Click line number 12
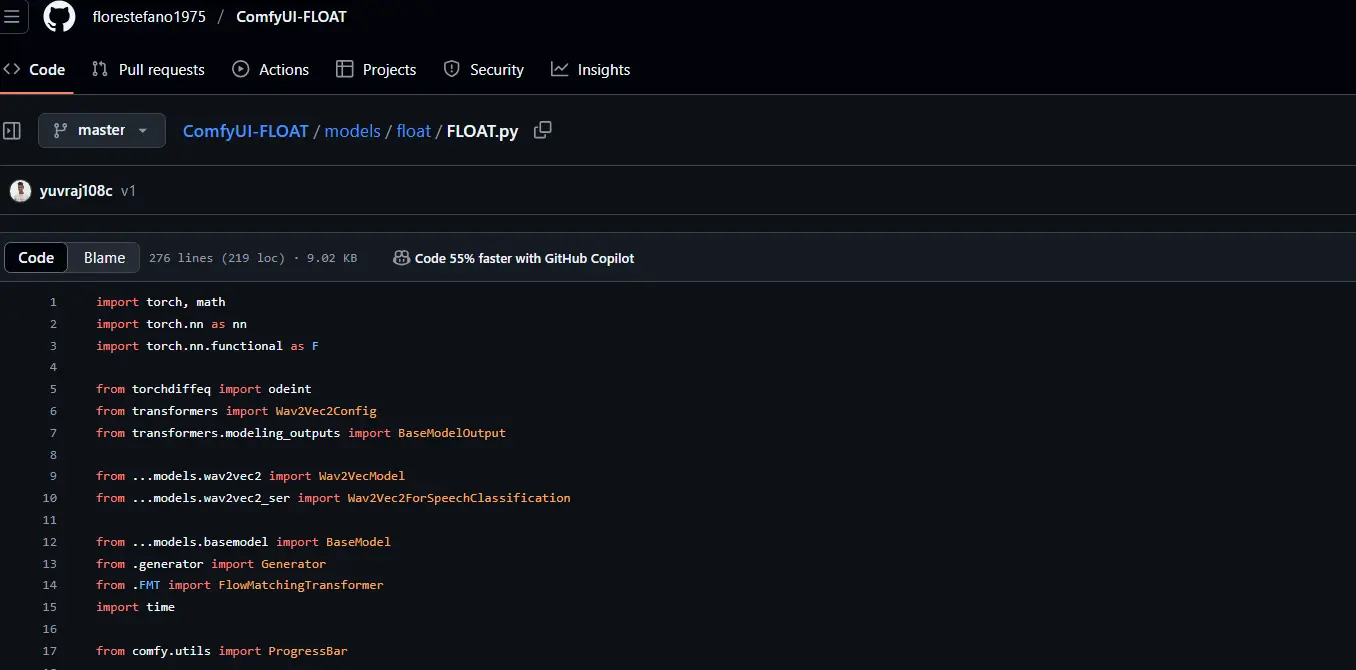 (x=50, y=542)
